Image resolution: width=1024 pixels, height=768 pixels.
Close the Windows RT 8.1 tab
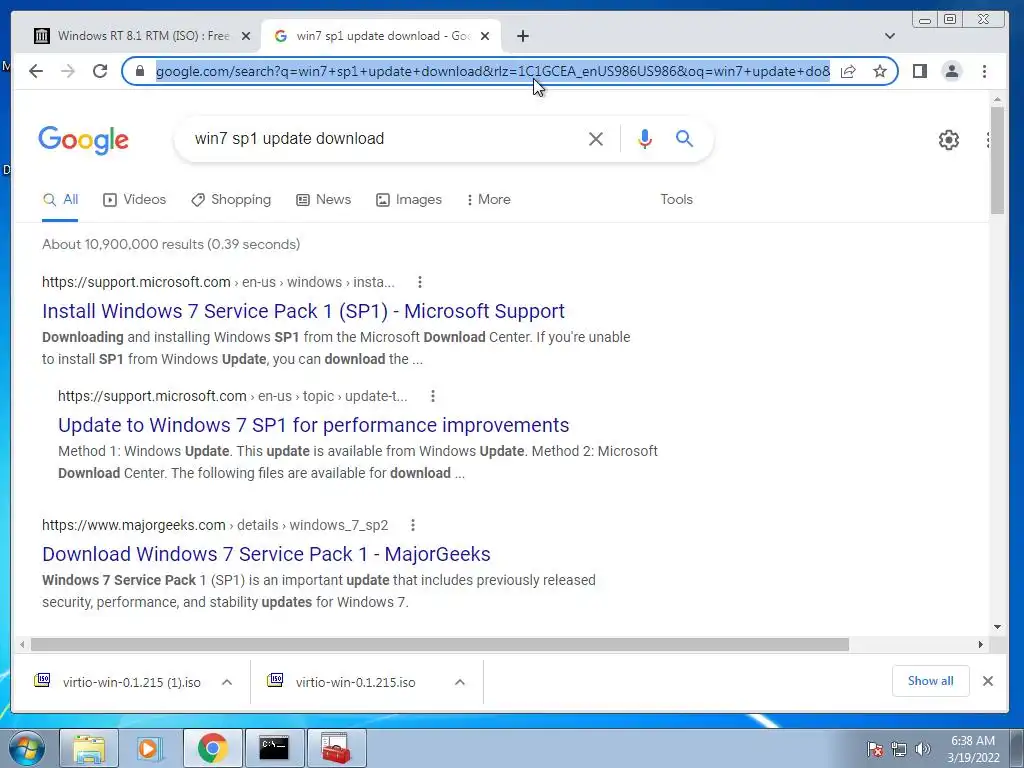tap(246, 36)
